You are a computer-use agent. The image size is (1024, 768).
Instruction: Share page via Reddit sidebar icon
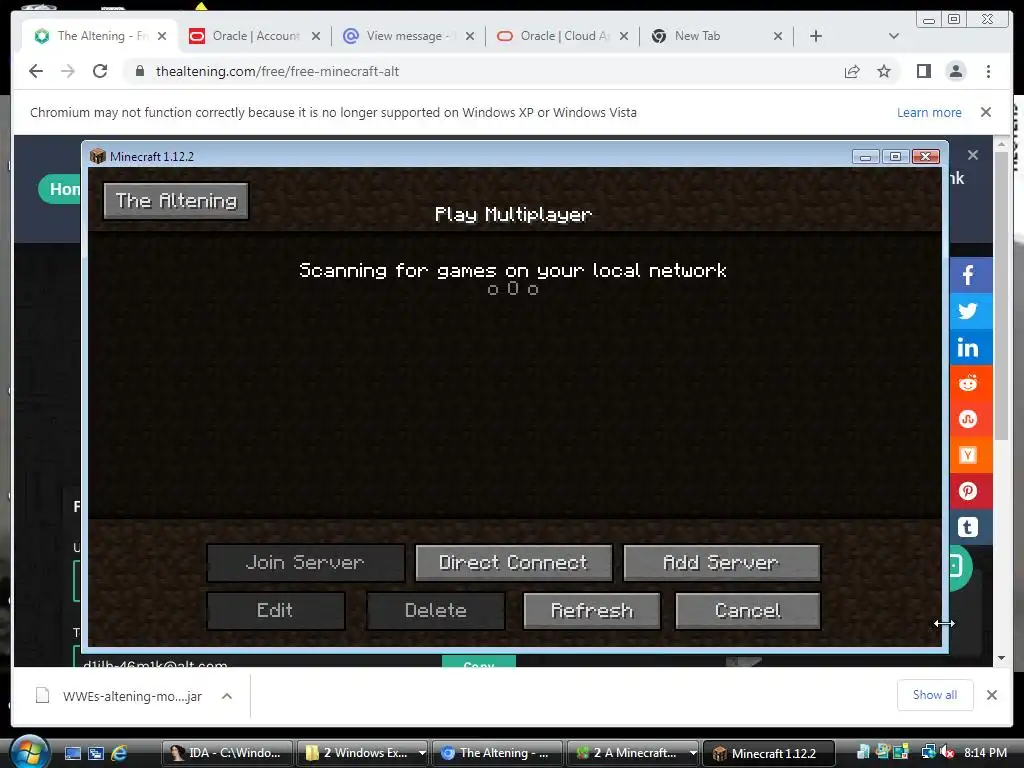pos(969,383)
